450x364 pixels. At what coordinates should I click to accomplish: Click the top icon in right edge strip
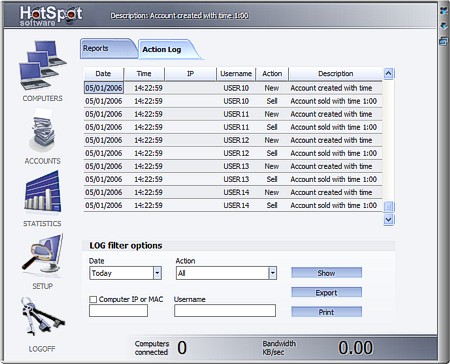coord(444,11)
